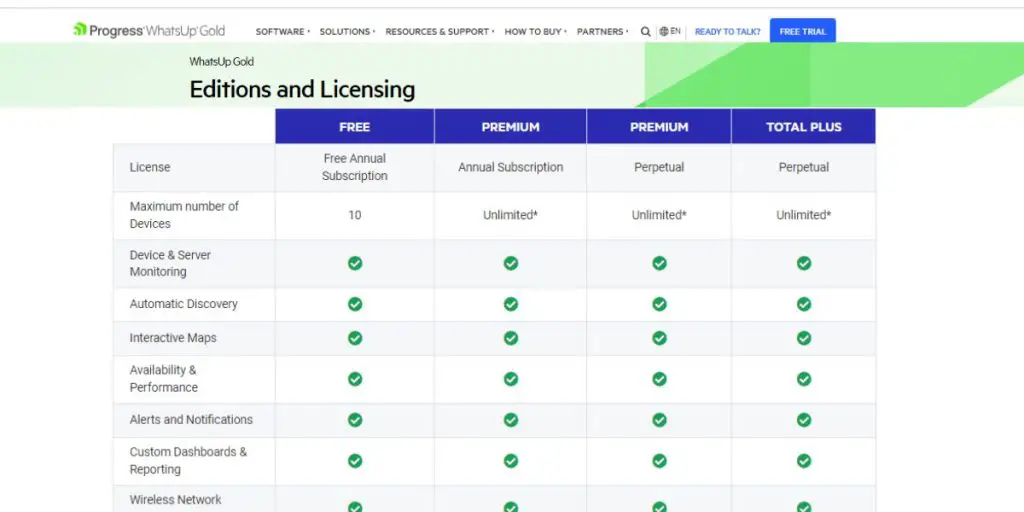Viewport: 1024px width, 512px height.
Task: Click the WhatsUp Gold breadcrumb text
Action: point(221,61)
